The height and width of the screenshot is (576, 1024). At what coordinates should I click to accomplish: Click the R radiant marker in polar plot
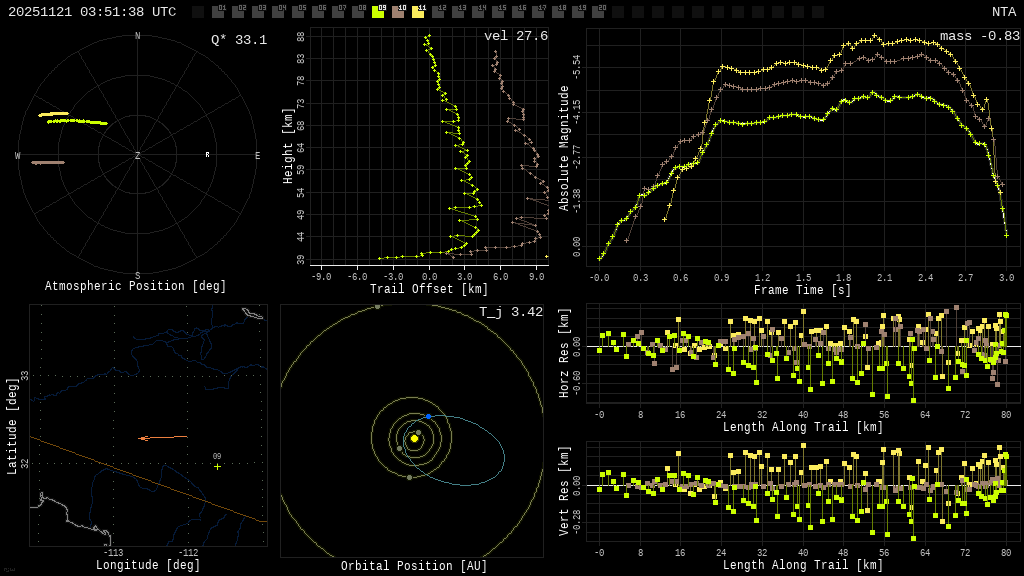[208, 155]
